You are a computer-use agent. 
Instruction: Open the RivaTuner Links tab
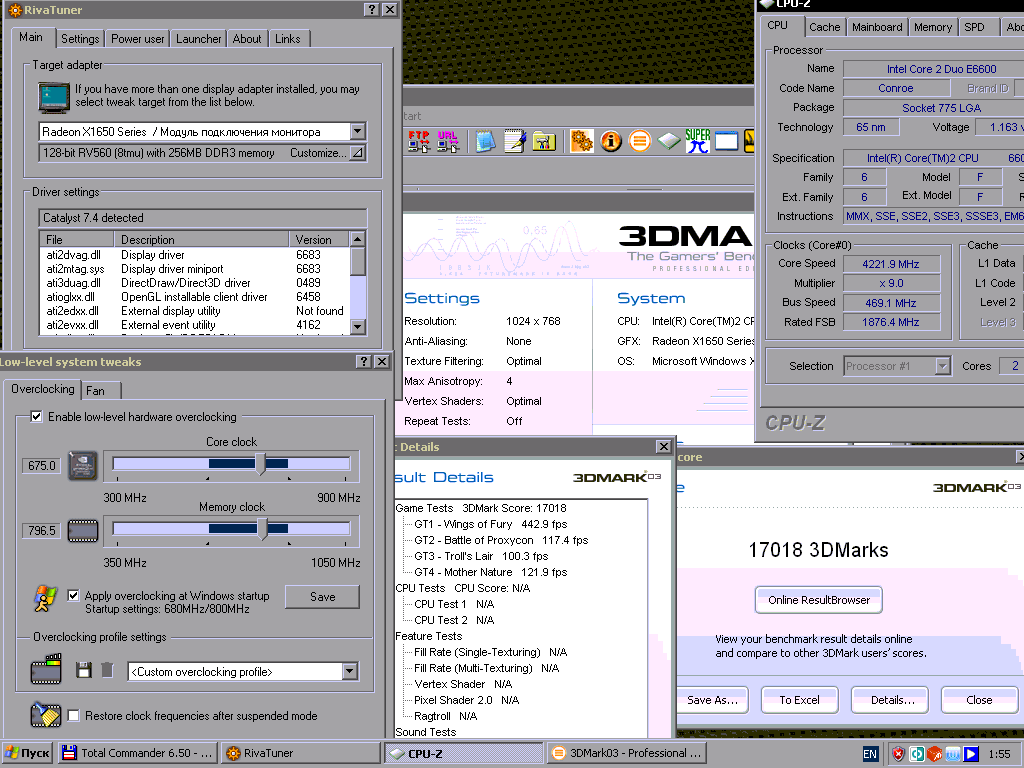[x=288, y=39]
